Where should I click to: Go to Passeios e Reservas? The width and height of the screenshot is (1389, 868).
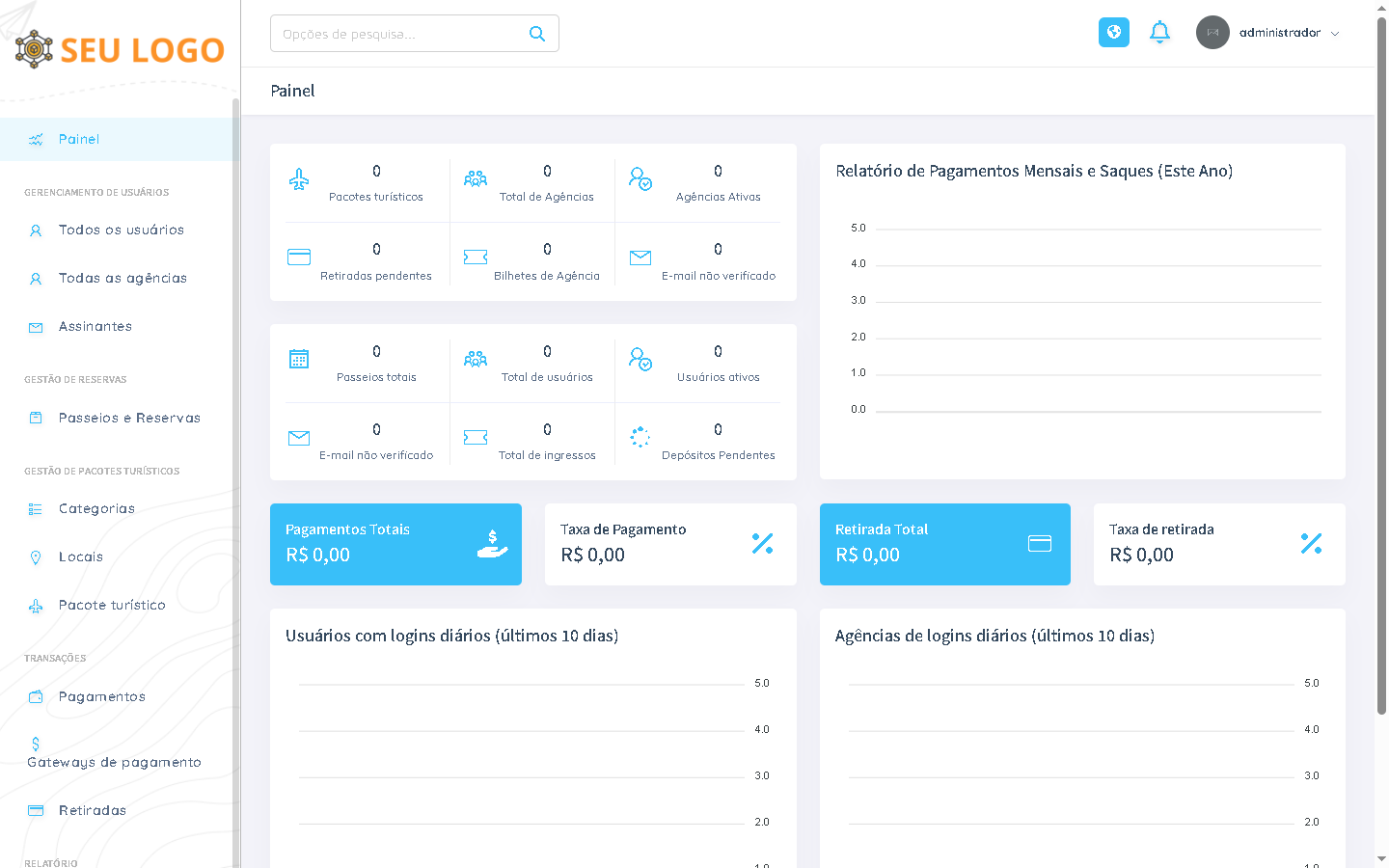tap(129, 418)
